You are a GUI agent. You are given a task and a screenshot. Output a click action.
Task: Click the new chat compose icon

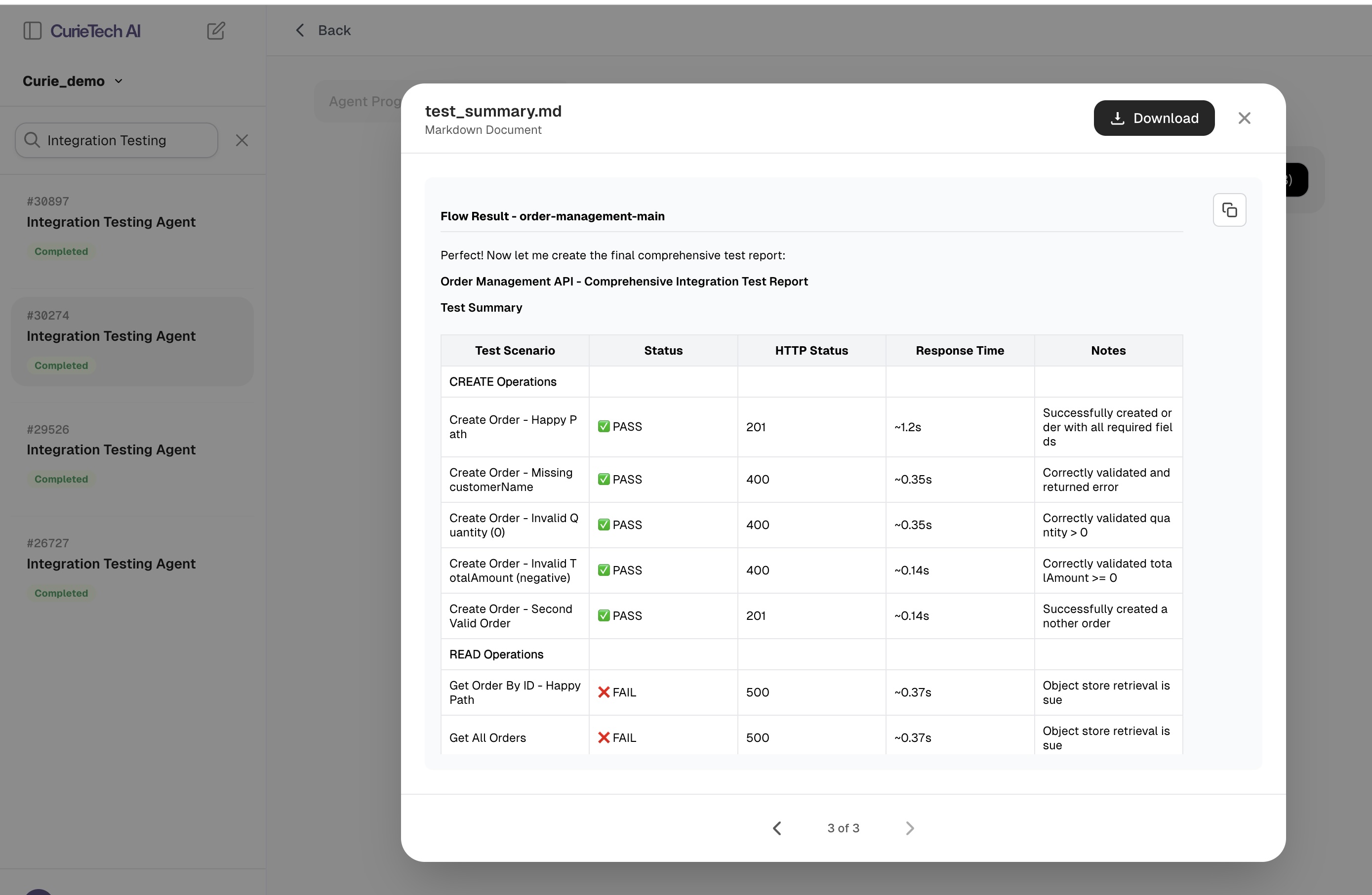[x=216, y=31]
